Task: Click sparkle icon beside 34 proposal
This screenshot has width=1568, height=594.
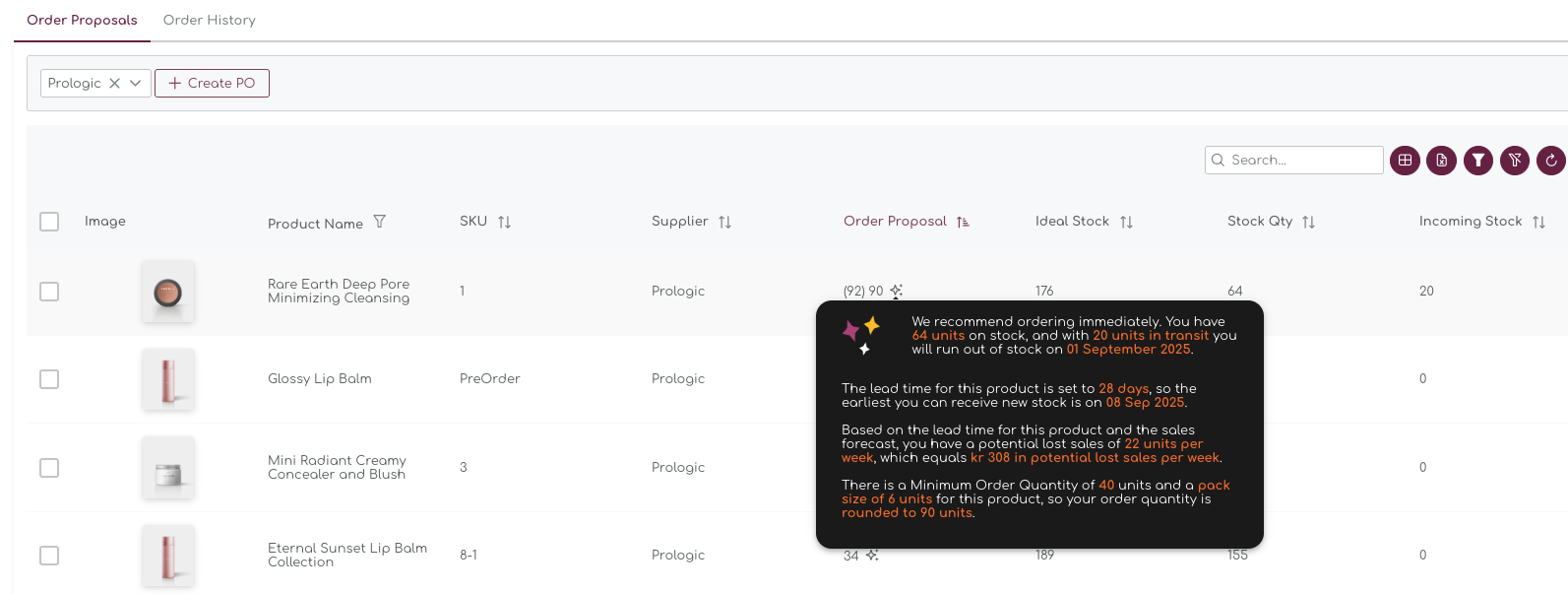Action: point(872,556)
